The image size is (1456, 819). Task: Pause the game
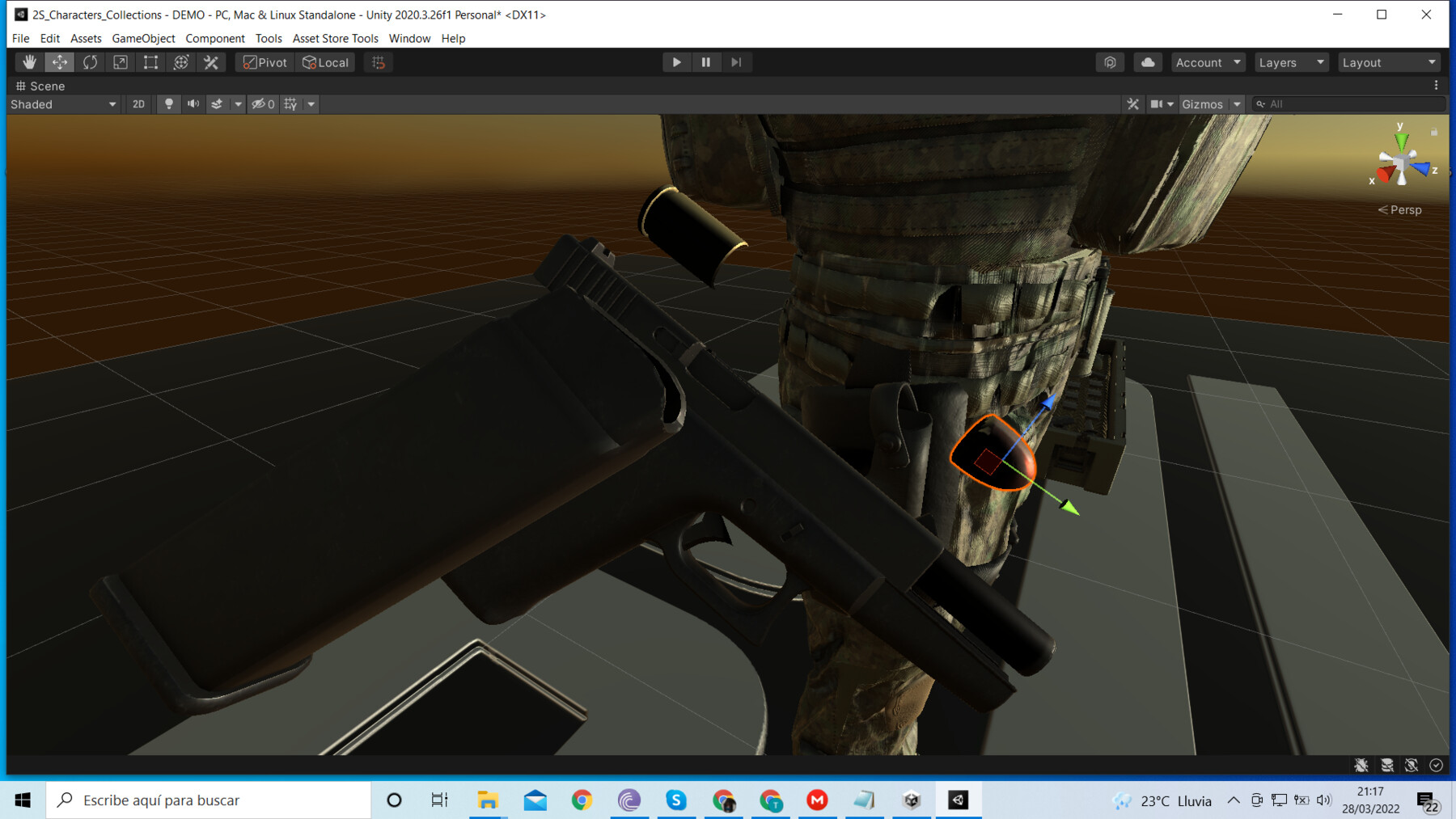coord(706,62)
